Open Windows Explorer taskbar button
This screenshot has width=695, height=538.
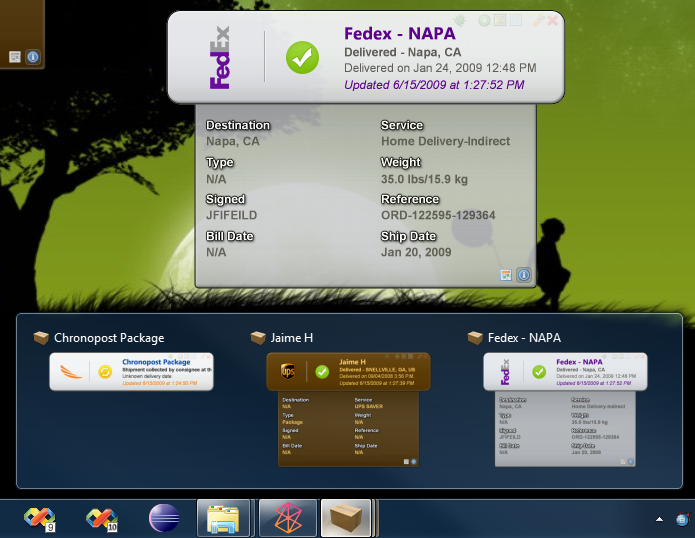(224, 518)
